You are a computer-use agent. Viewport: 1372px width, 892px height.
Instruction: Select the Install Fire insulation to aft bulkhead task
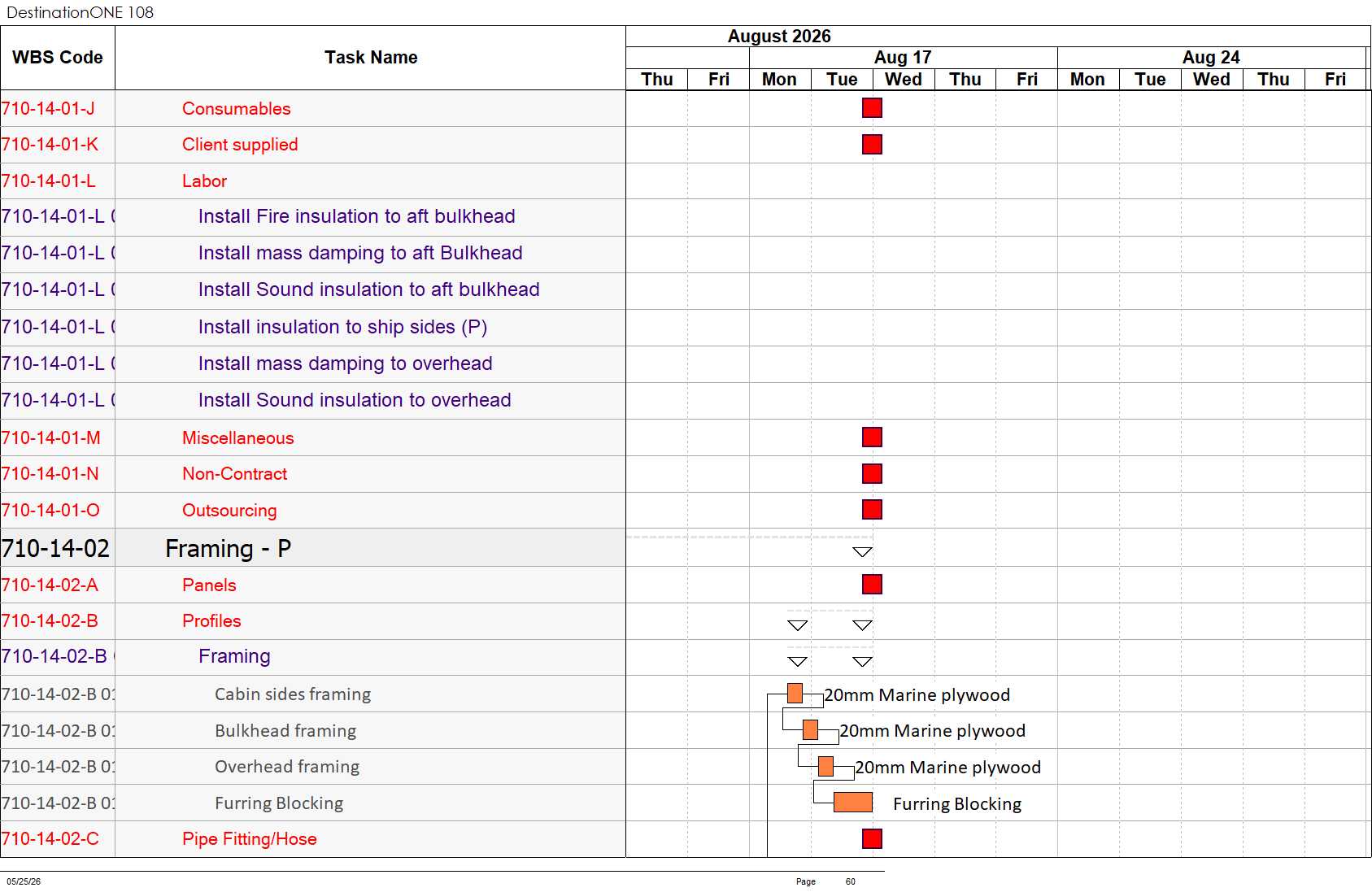point(357,216)
